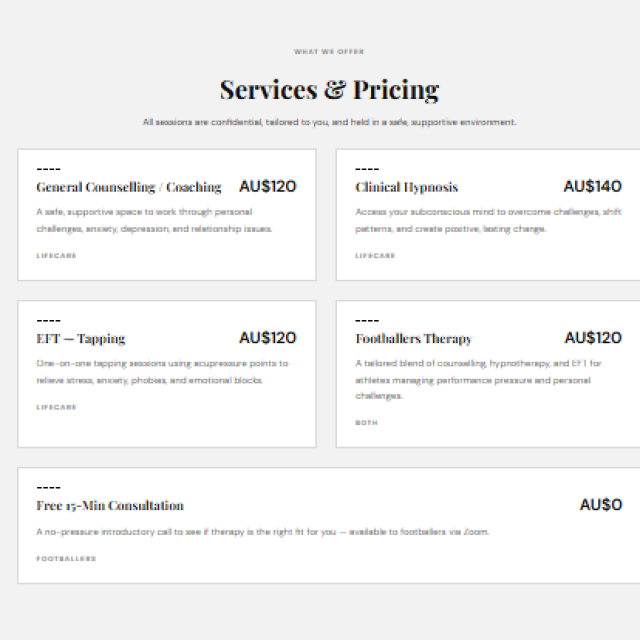640x640 pixels.
Task: Click the AU$120 Footballers Therapy price
Action: pos(592,338)
